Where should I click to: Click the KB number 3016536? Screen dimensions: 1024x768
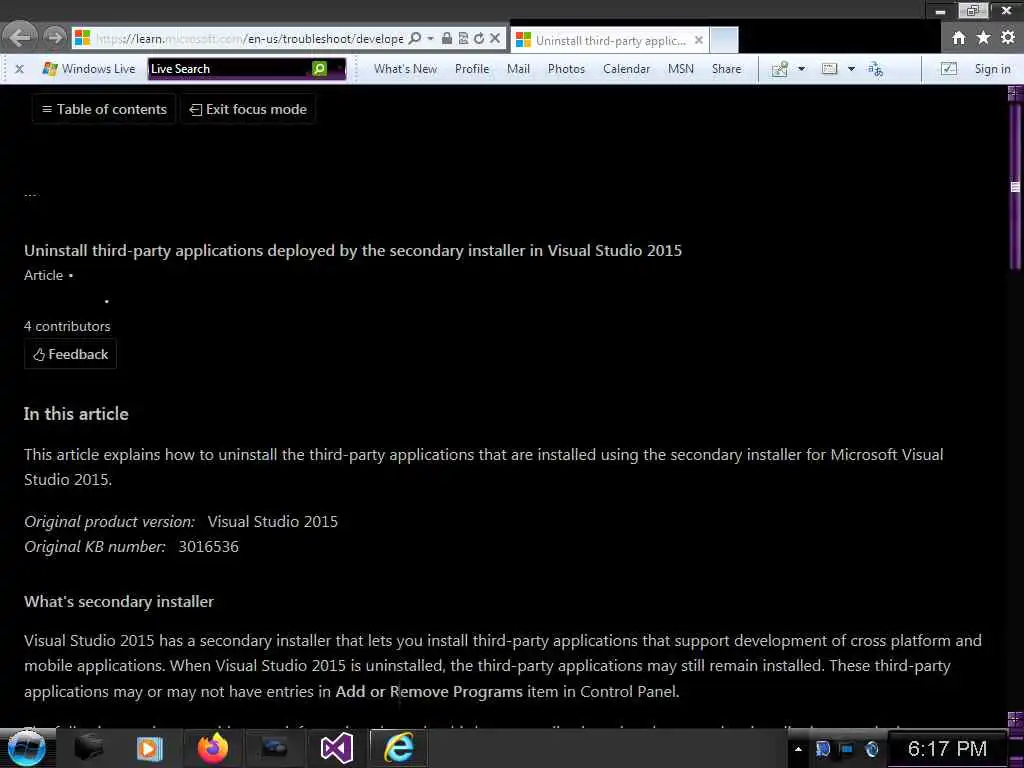(208, 547)
